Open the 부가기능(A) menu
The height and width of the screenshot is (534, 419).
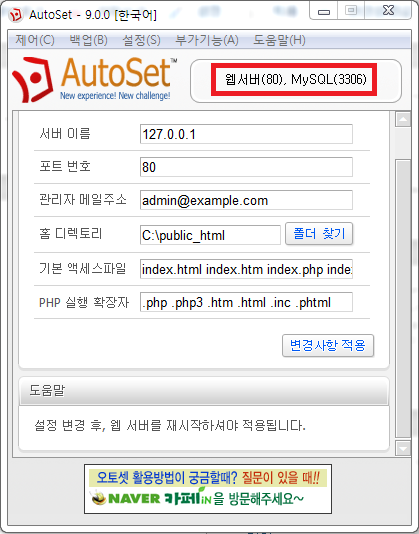coord(206,40)
